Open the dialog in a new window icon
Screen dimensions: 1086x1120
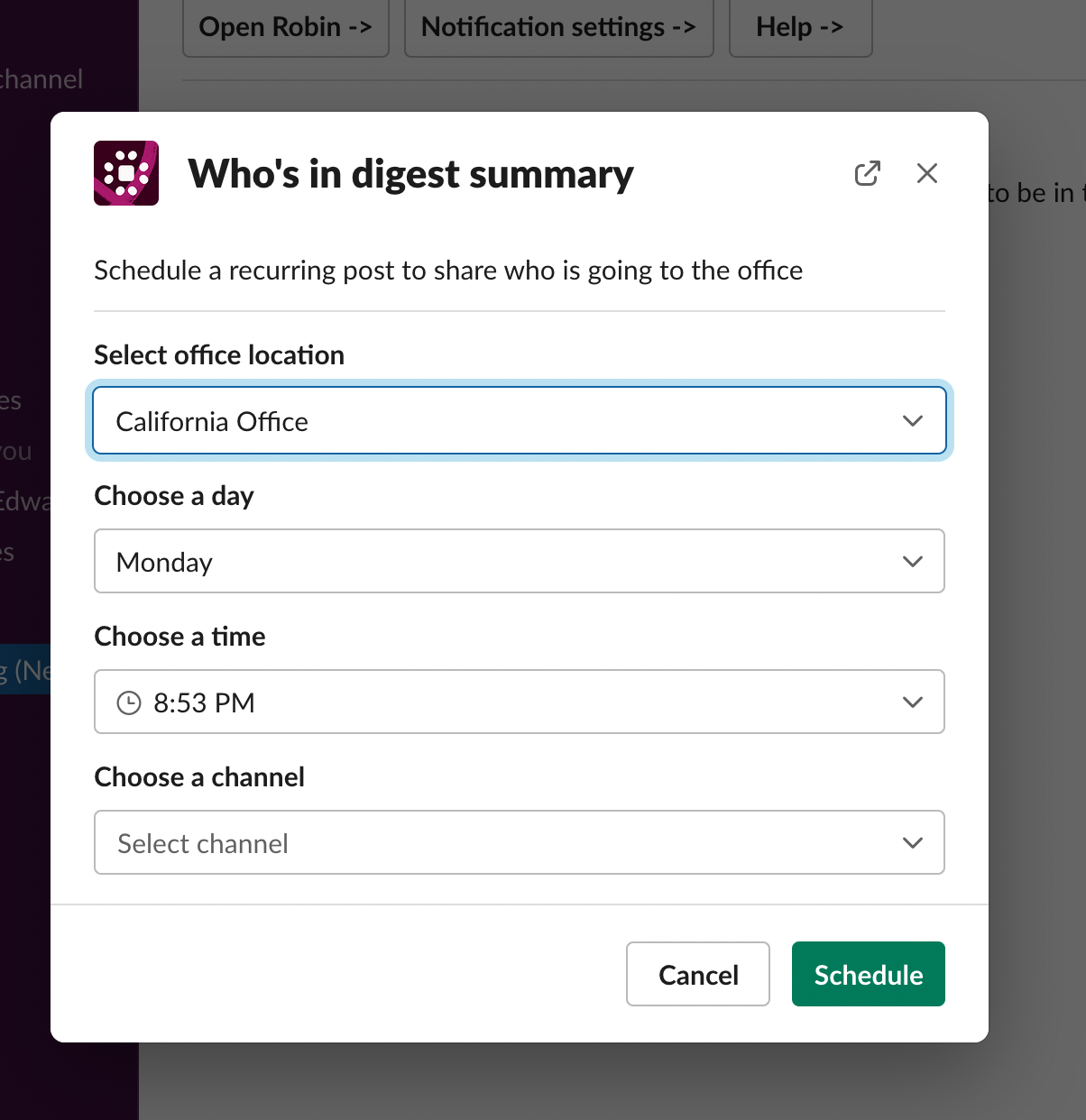(x=868, y=173)
